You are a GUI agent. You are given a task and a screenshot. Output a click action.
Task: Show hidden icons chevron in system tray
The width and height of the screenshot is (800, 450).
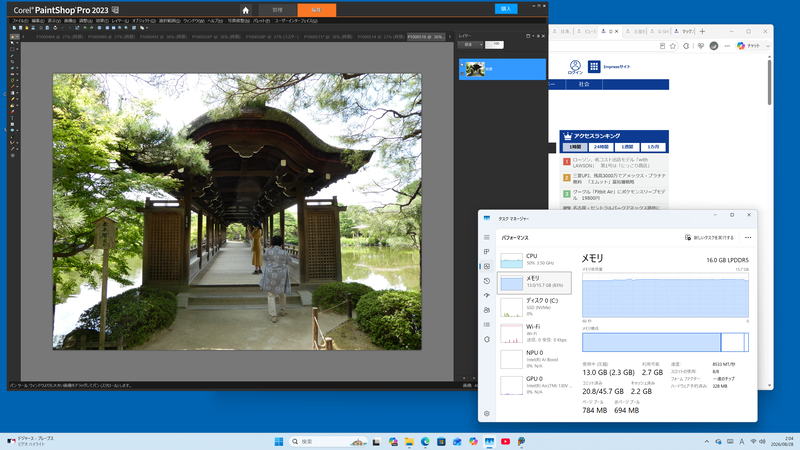(707, 442)
